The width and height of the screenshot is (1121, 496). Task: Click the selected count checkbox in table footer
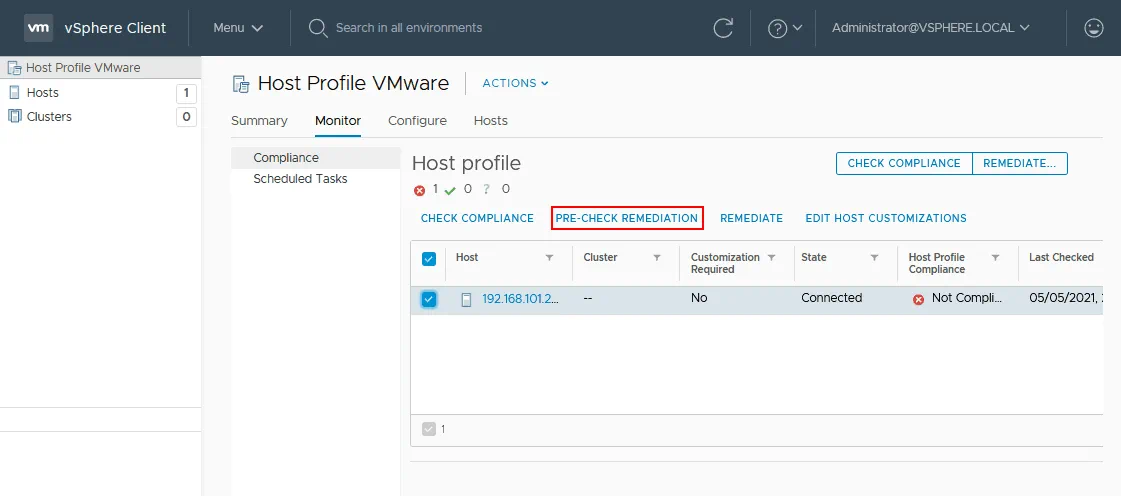(x=429, y=429)
